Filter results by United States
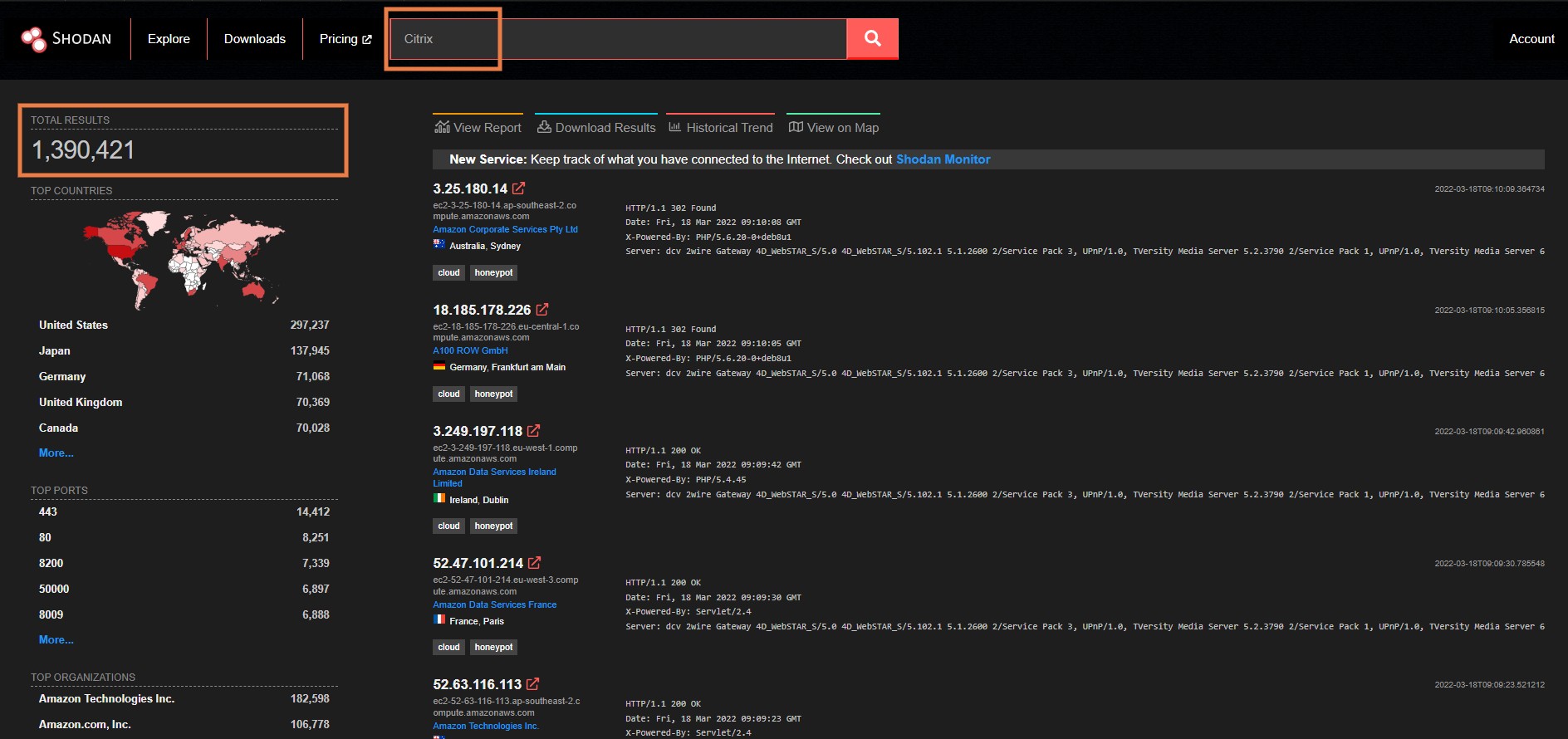The height and width of the screenshot is (739, 1568). [73, 325]
